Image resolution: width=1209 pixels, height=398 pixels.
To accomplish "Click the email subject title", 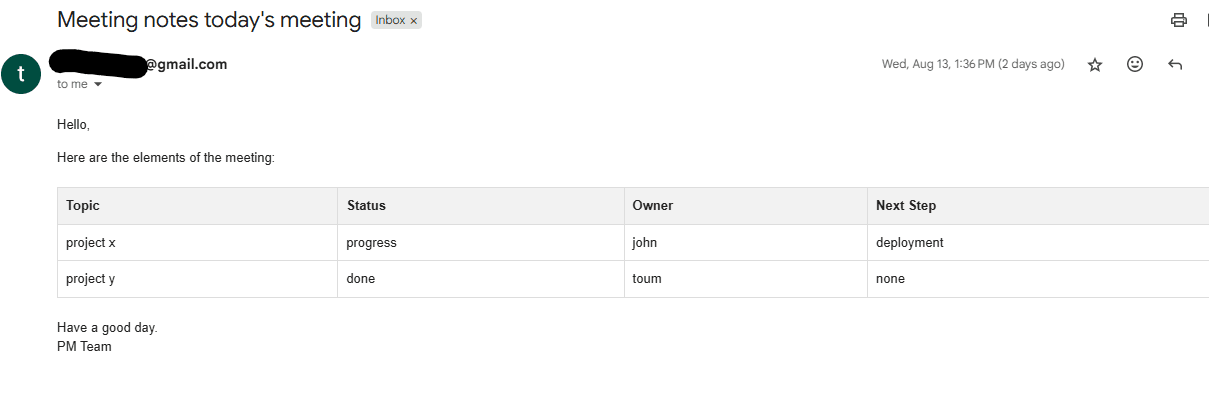I will 209,20.
